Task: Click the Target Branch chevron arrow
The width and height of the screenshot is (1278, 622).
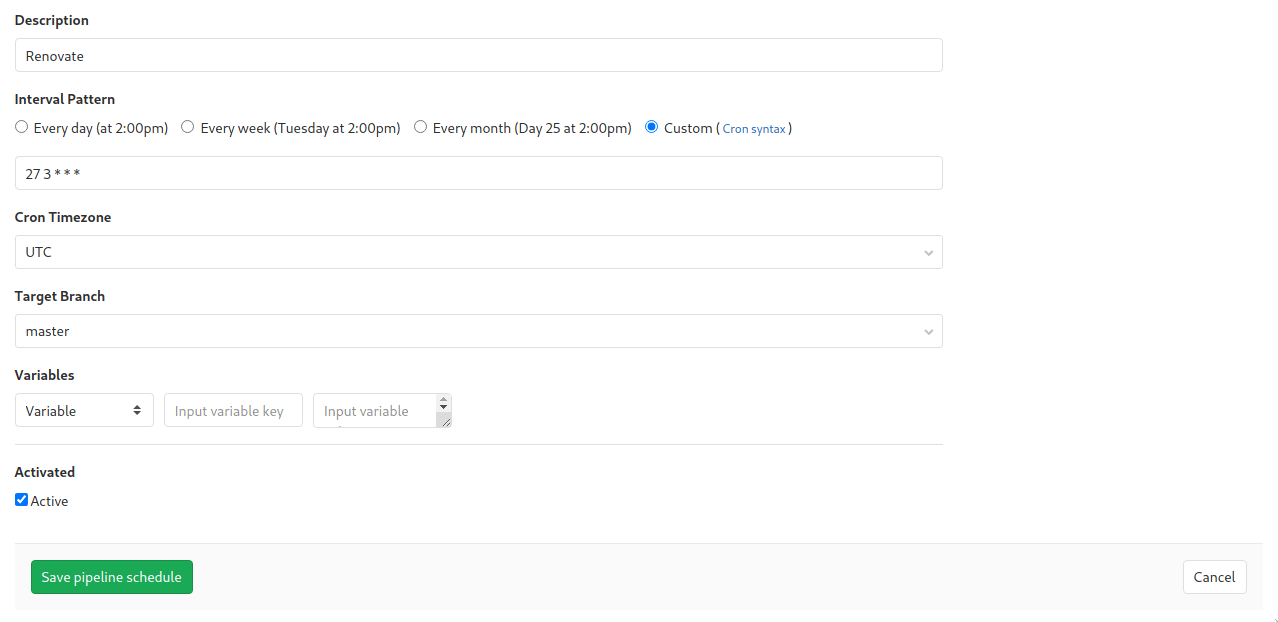Action: (929, 332)
